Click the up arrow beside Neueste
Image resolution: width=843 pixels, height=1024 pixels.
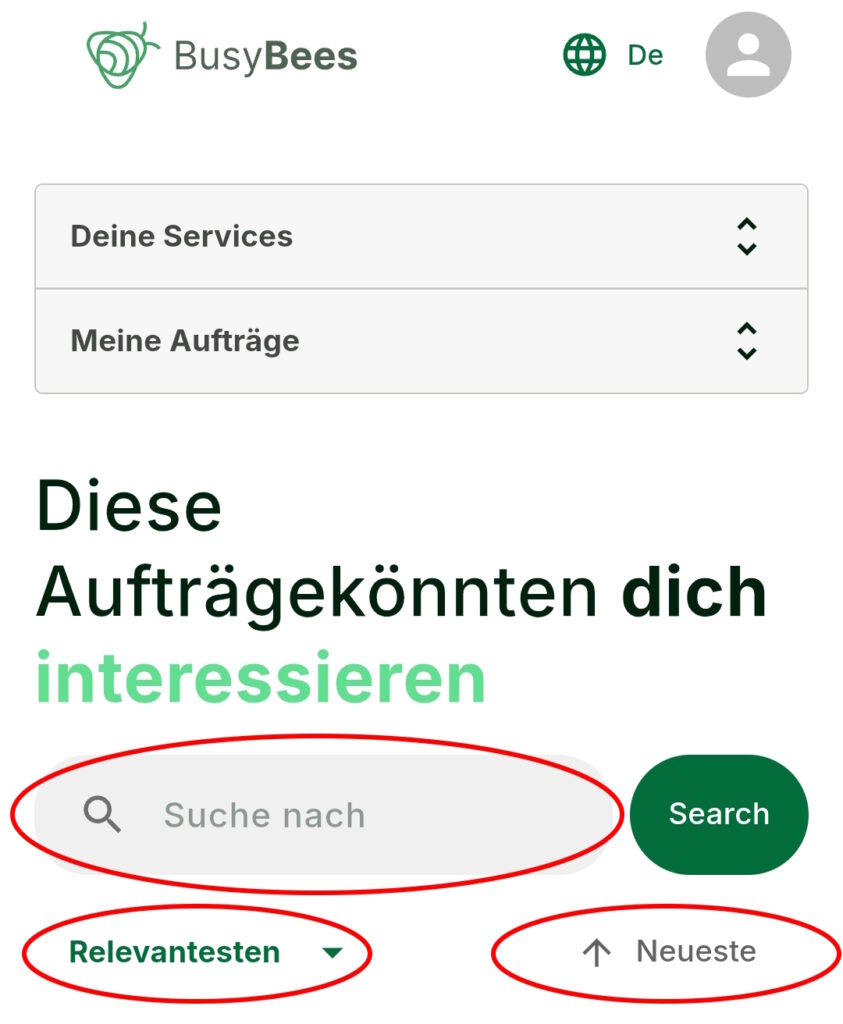pyautogui.click(x=596, y=952)
